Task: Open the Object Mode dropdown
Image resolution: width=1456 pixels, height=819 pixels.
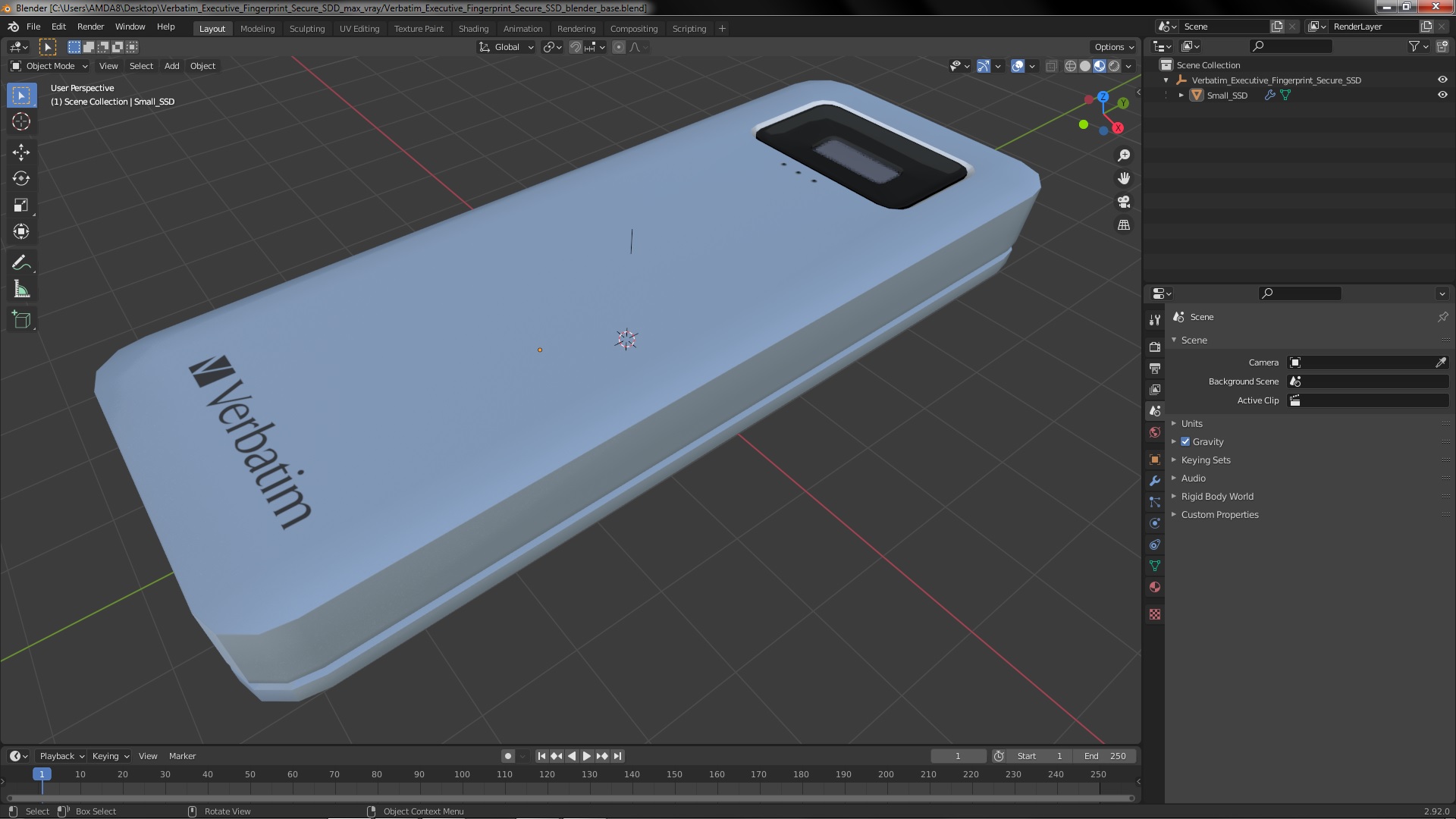Action: pos(49,66)
